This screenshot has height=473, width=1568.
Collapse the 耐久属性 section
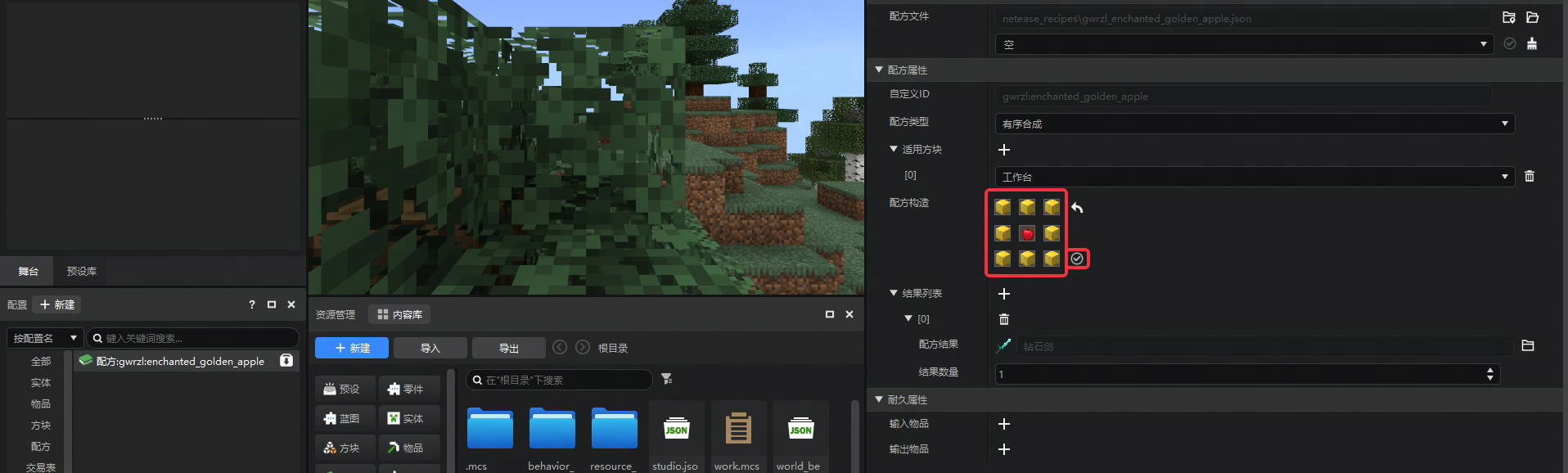(x=879, y=400)
